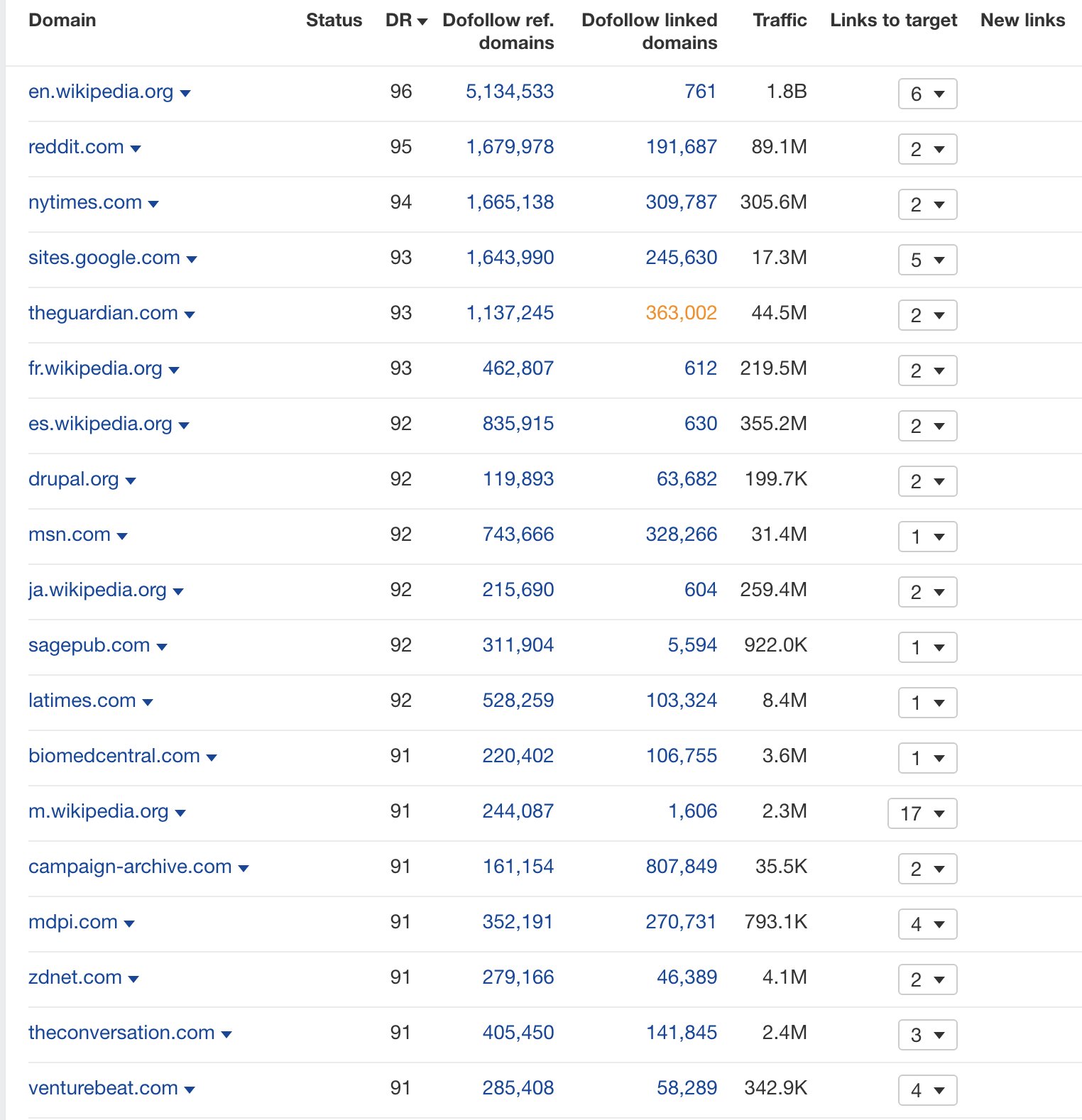Viewport: 1082px width, 1120px height.
Task: Select the 1.8B traffic value
Action: click(787, 92)
